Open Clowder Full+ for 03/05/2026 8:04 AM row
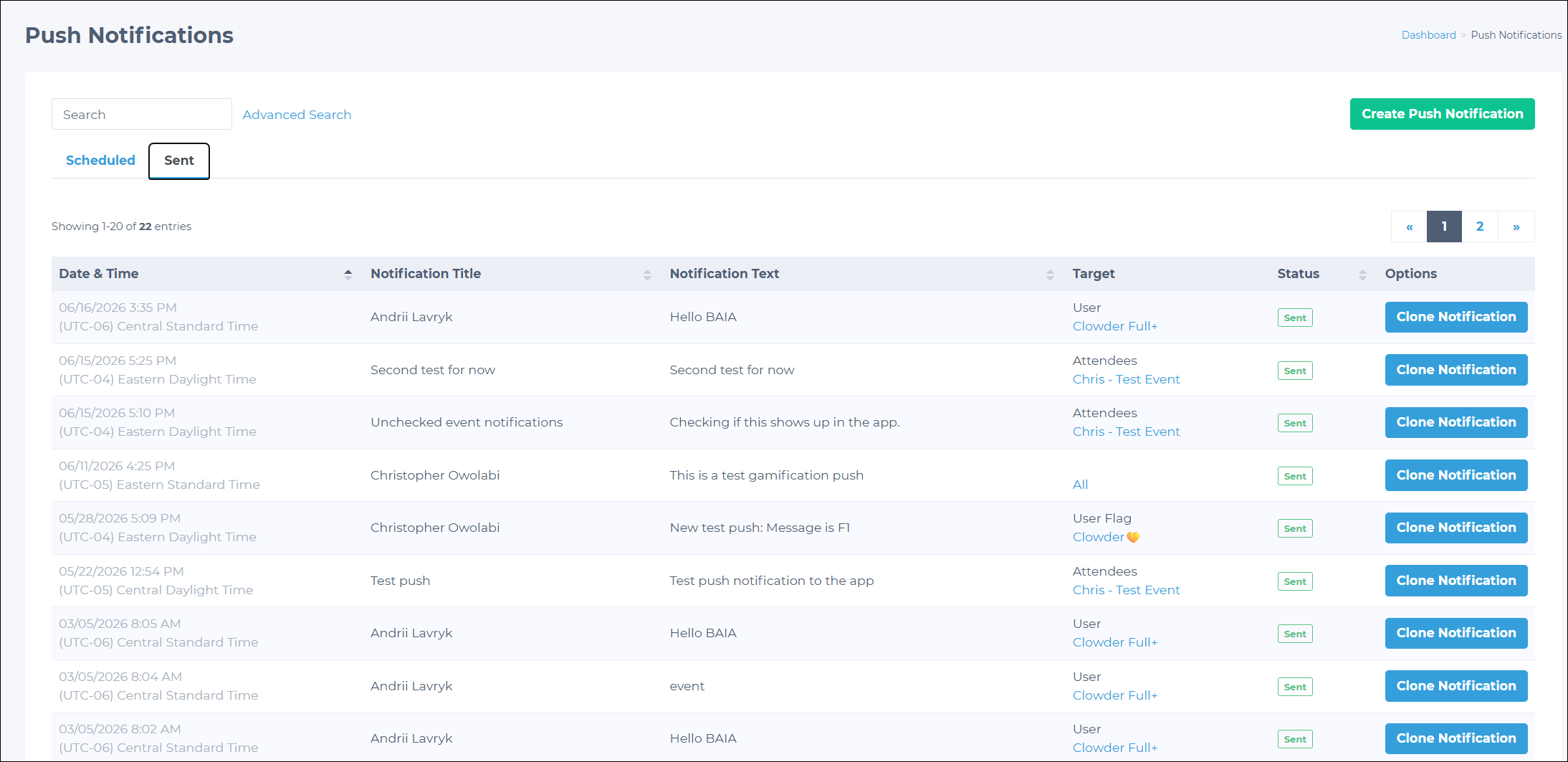 [1115, 695]
